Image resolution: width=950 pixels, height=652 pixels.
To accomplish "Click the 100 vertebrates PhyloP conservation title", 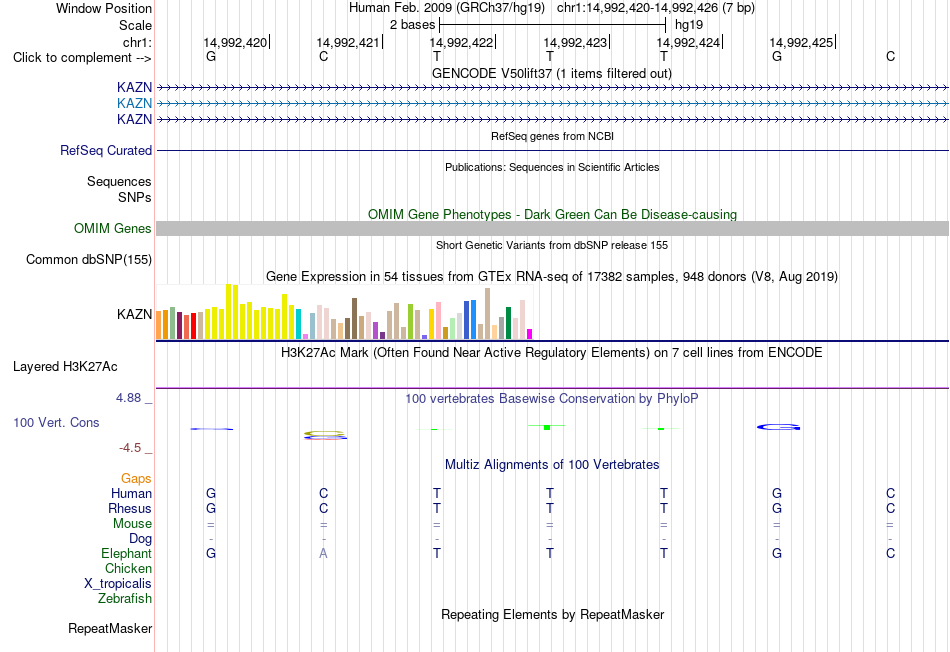I will click(x=552, y=399).
